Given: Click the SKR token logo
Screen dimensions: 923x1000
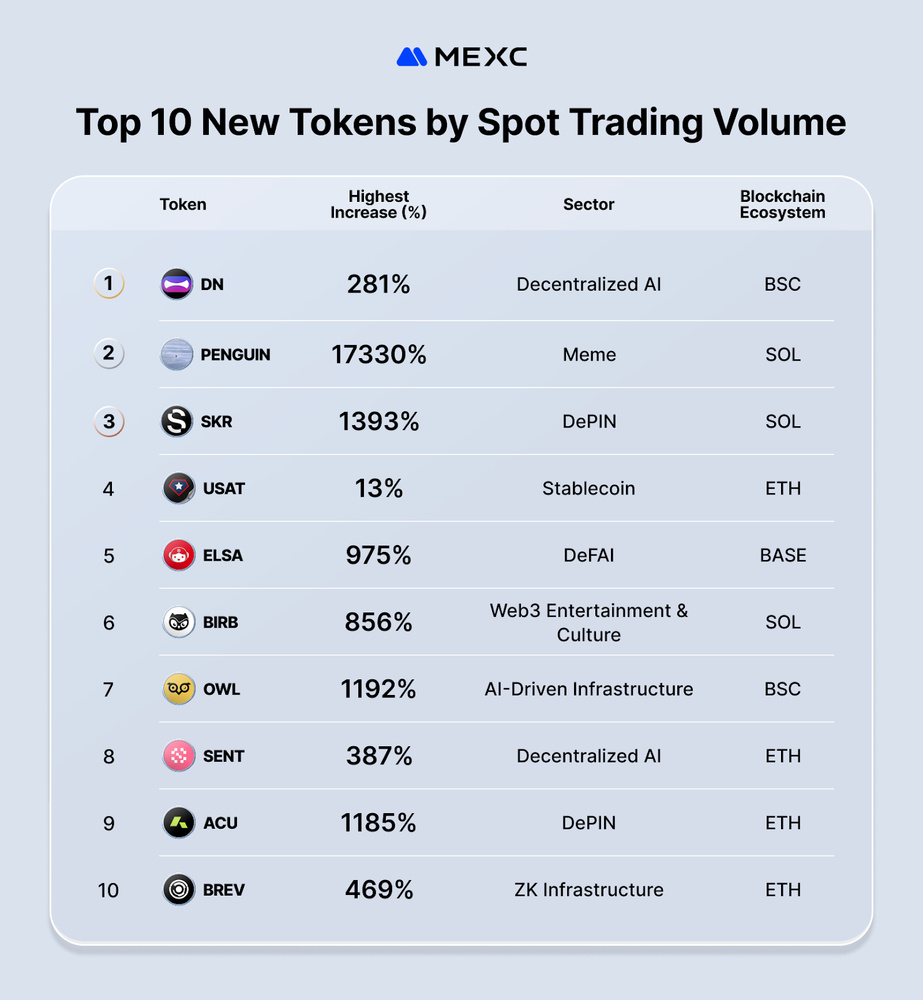Looking at the screenshot, I should coord(177,422).
